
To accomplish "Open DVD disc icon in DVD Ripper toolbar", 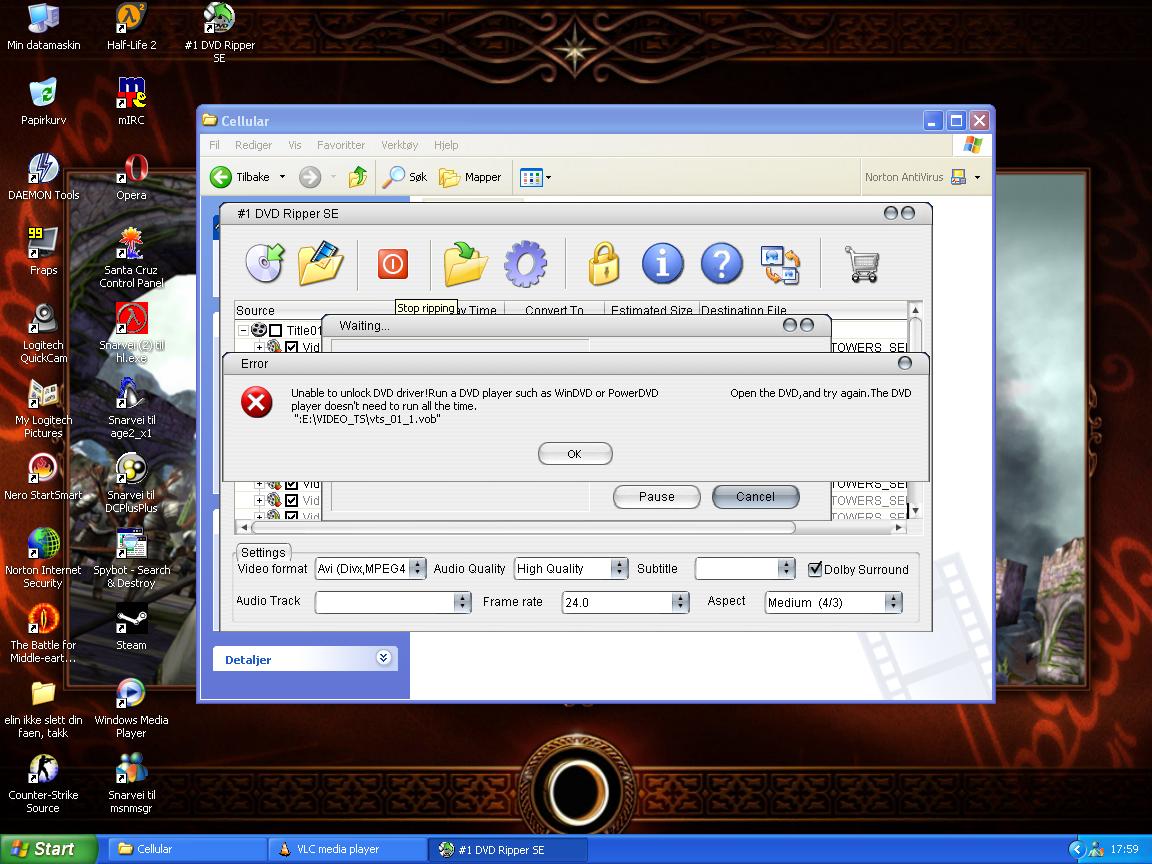I will [x=265, y=263].
